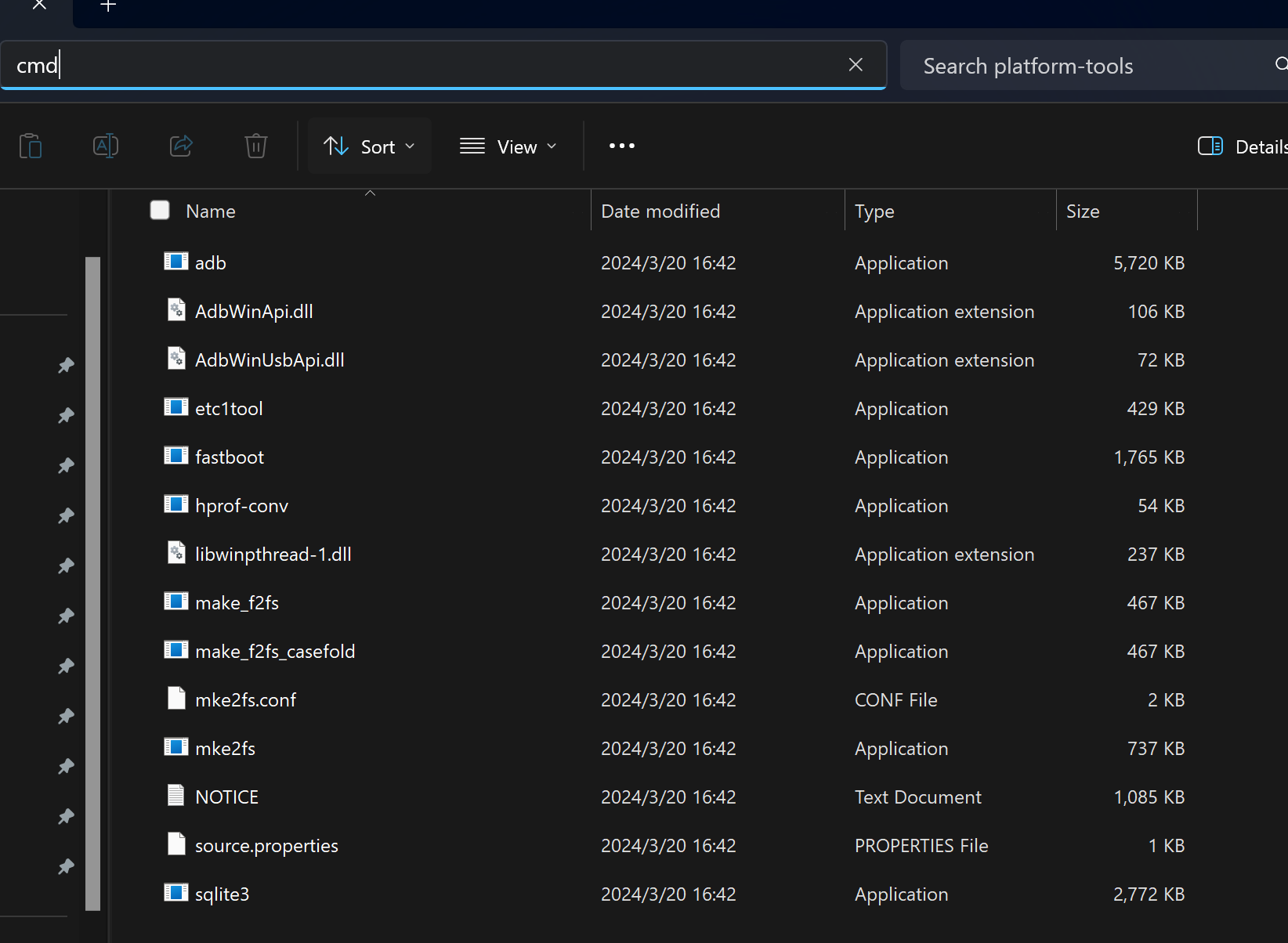The height and width of the screenshot is (943, 1288).
Task: Select the fastboot file name
Action: click(230, 457)
